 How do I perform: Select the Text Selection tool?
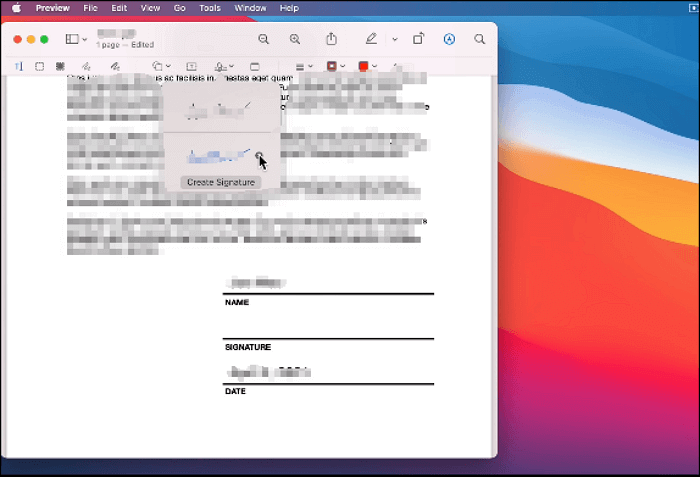pyautogui.click(x=19, y=67)
